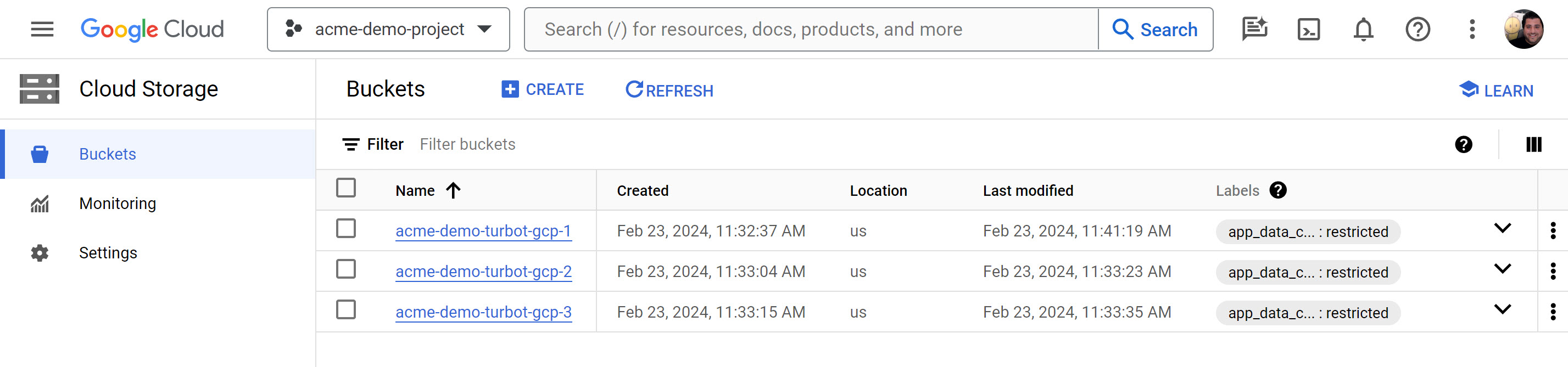Click the Monitoring chart icon
This screenshot has height=367, width=1568.
40,204
